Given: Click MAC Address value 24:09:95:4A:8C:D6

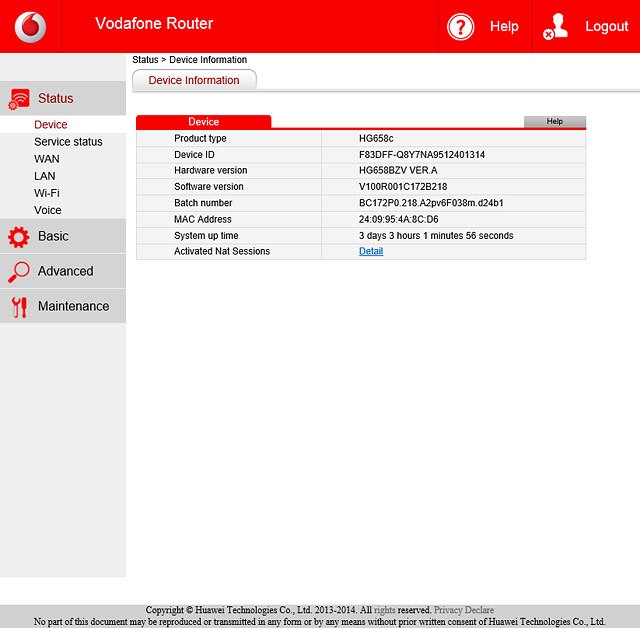Looking at the screenshot, I should (398, 220).
